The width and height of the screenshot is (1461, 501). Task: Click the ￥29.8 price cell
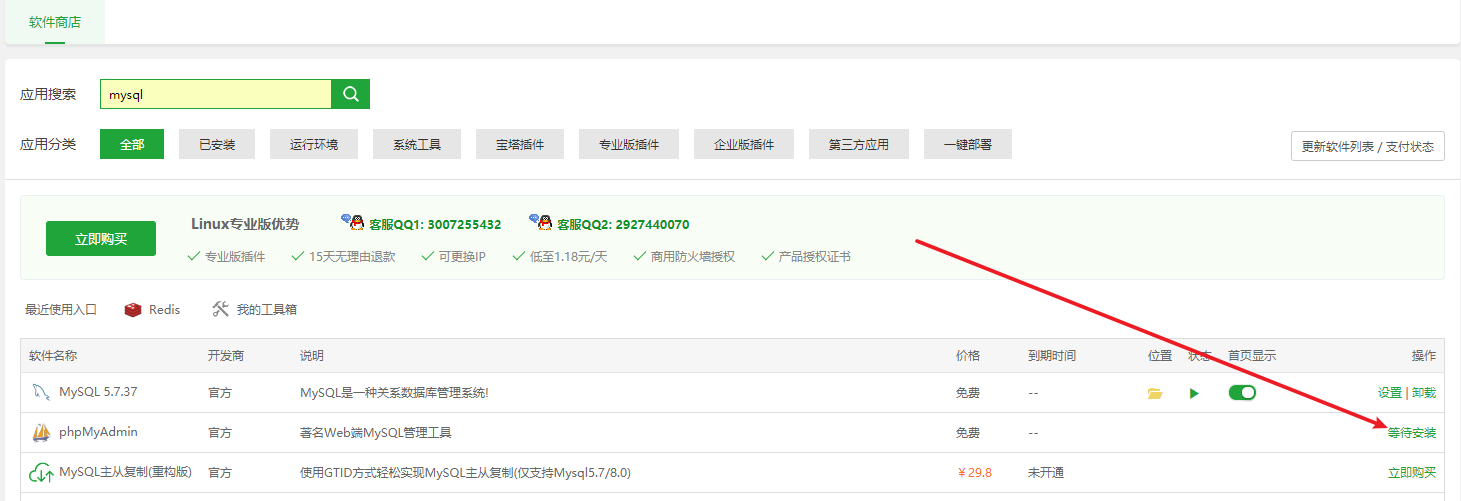coord(974,472)
